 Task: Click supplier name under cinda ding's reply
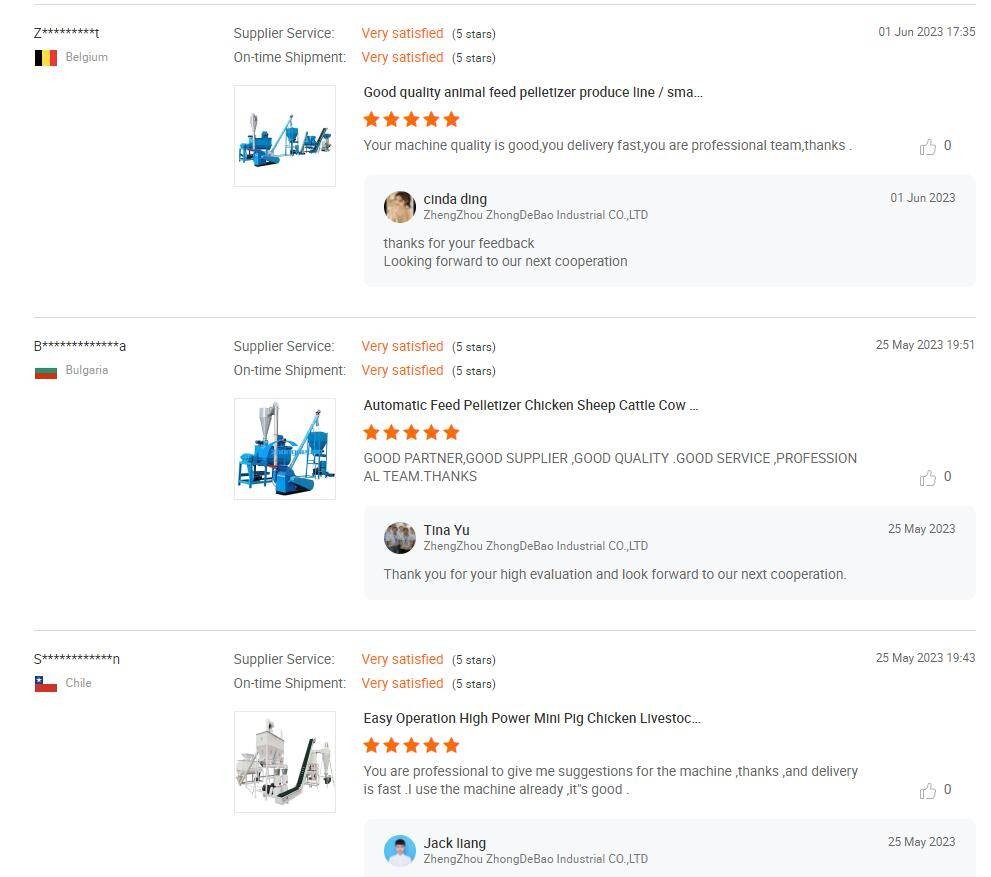pyautogui.click(x=535, y=215)
